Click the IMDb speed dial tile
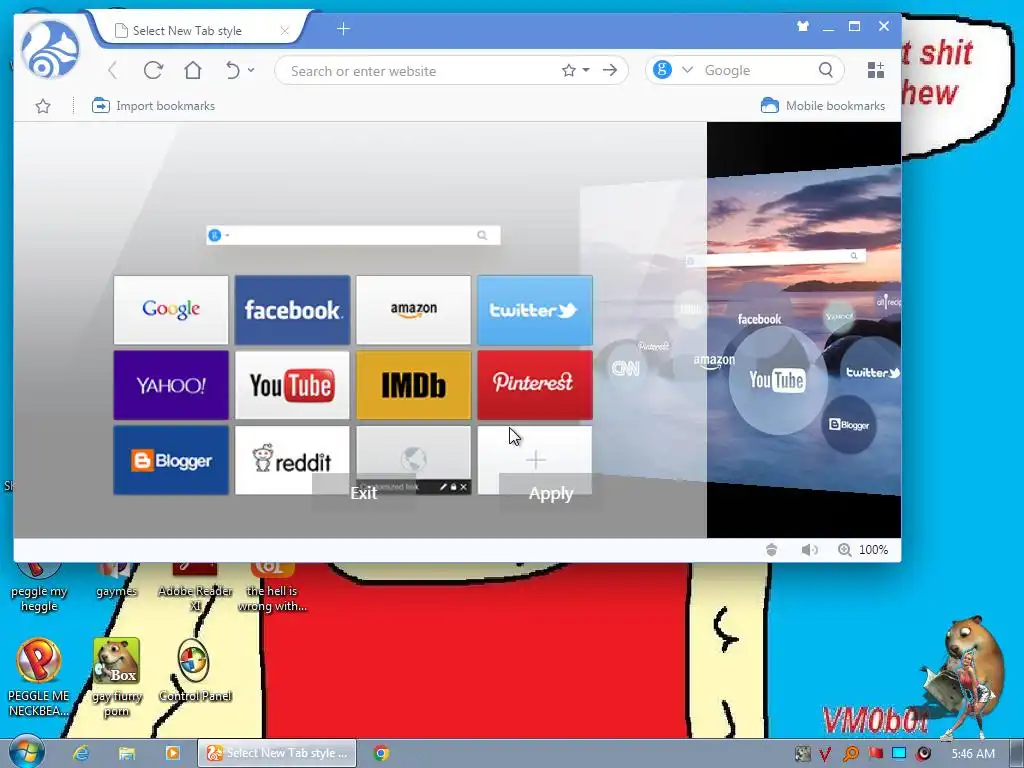This screenshot has height=768, width=1024. point(413,385)
